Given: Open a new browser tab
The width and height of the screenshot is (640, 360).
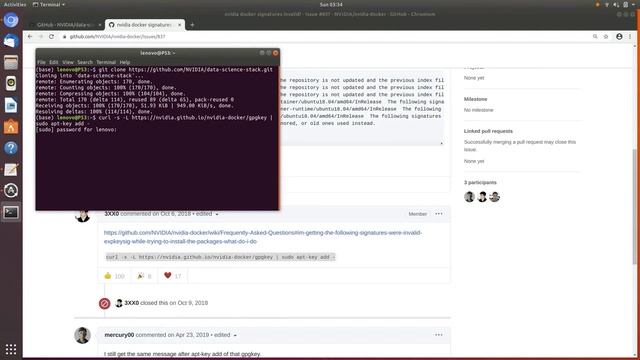Looking at the screenshot, I should [x=192, y=25].
